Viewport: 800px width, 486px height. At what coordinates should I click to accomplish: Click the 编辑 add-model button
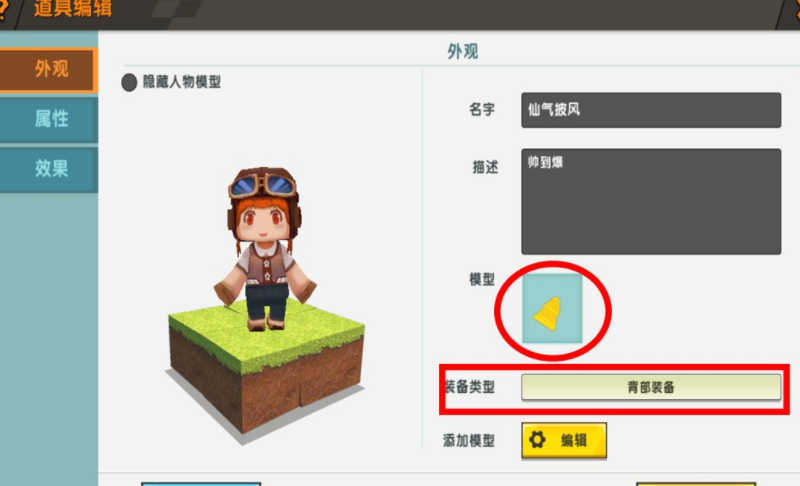pos(564,440)
